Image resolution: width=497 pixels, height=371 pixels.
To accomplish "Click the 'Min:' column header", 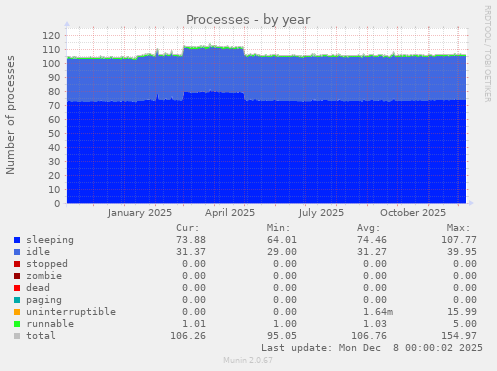I will point(278,228).
